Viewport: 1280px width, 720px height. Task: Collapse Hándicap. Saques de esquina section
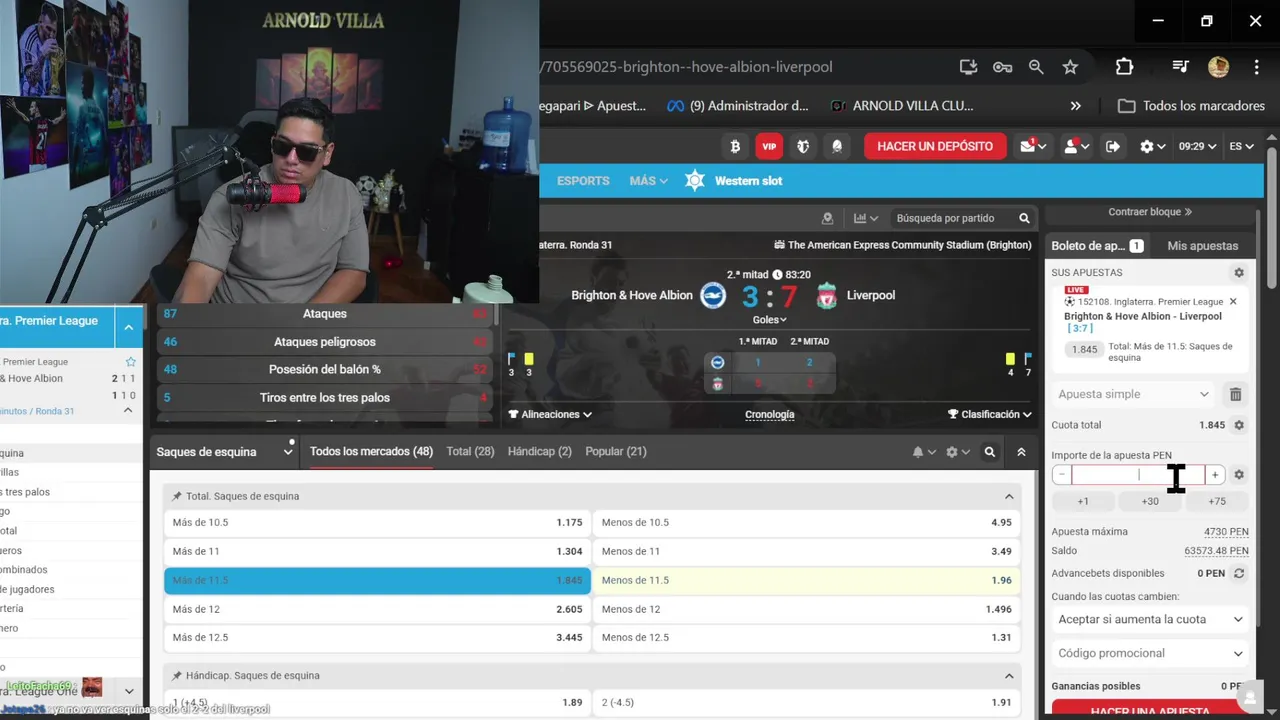click(x=1009, y=675)
